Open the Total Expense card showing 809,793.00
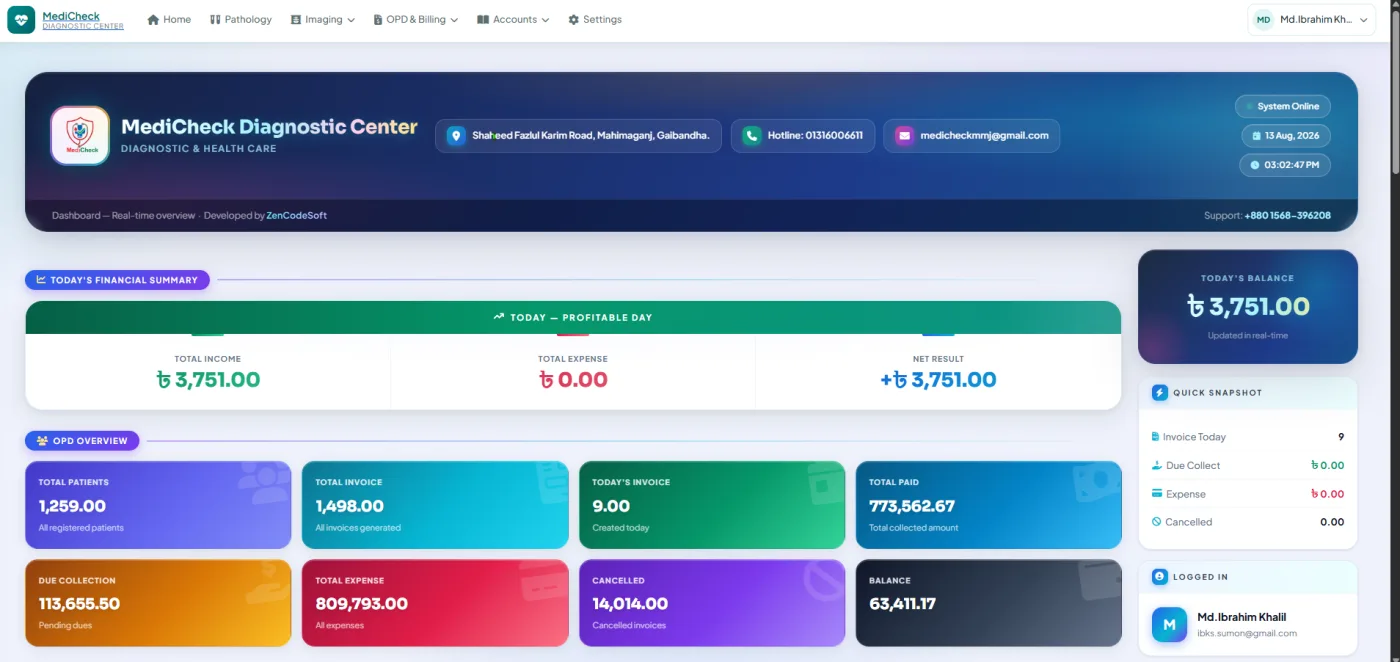Screen dimensions: 1400x662 point(435,603)
